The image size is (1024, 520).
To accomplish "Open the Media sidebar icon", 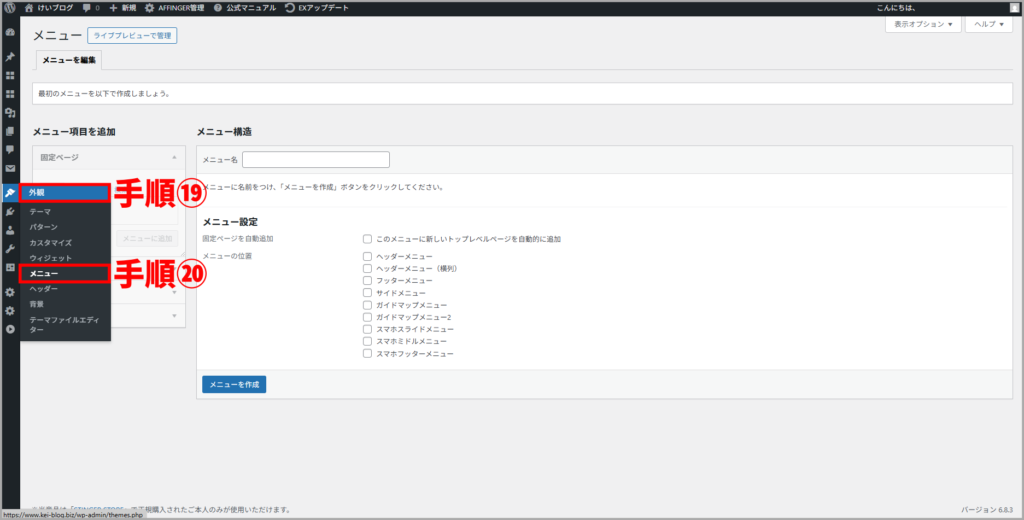I will (10, 112).
